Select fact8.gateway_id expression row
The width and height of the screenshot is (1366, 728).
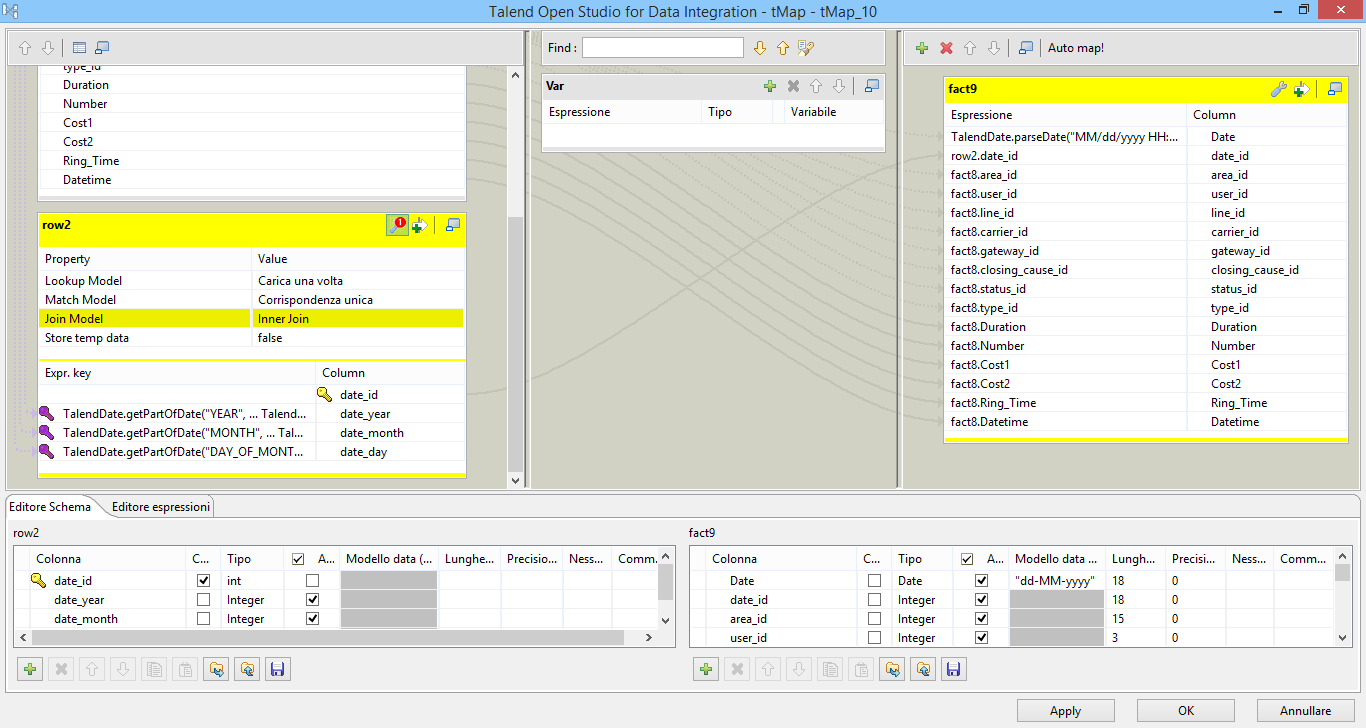tap(1065, 251)
